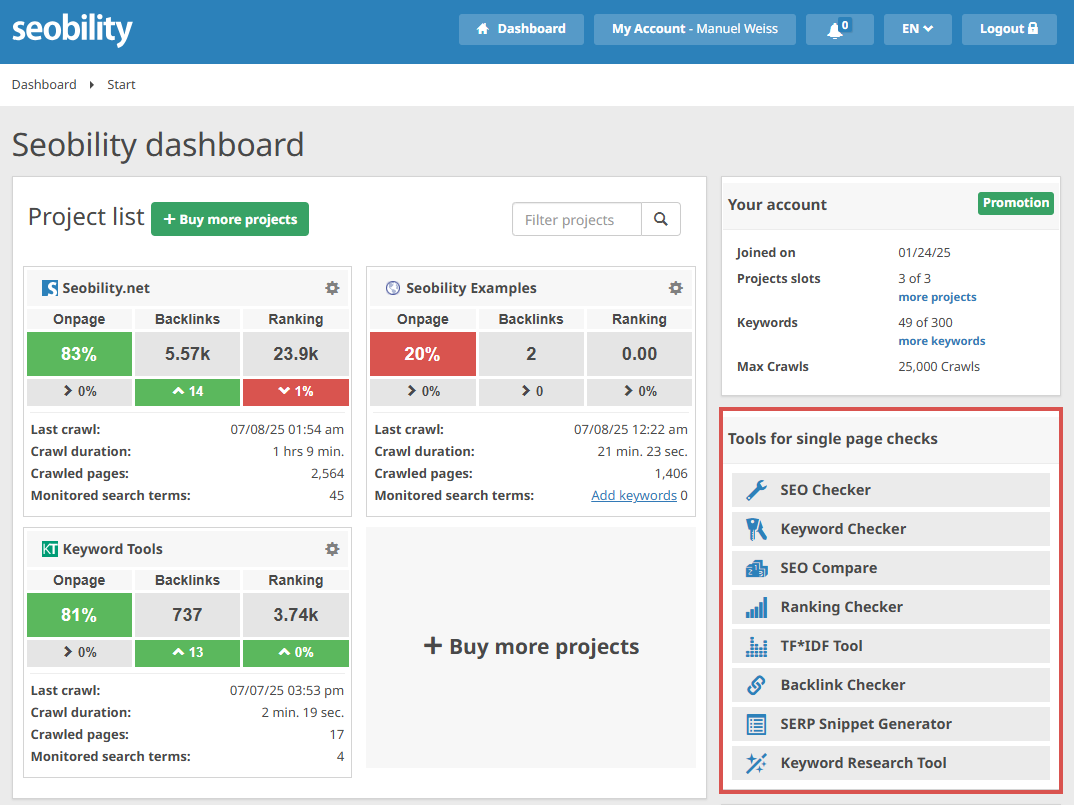The height and width of the screenshot is (805, 1074).
Task: Click the Dashboard breadcrumb link
Action: click(44, 84)
